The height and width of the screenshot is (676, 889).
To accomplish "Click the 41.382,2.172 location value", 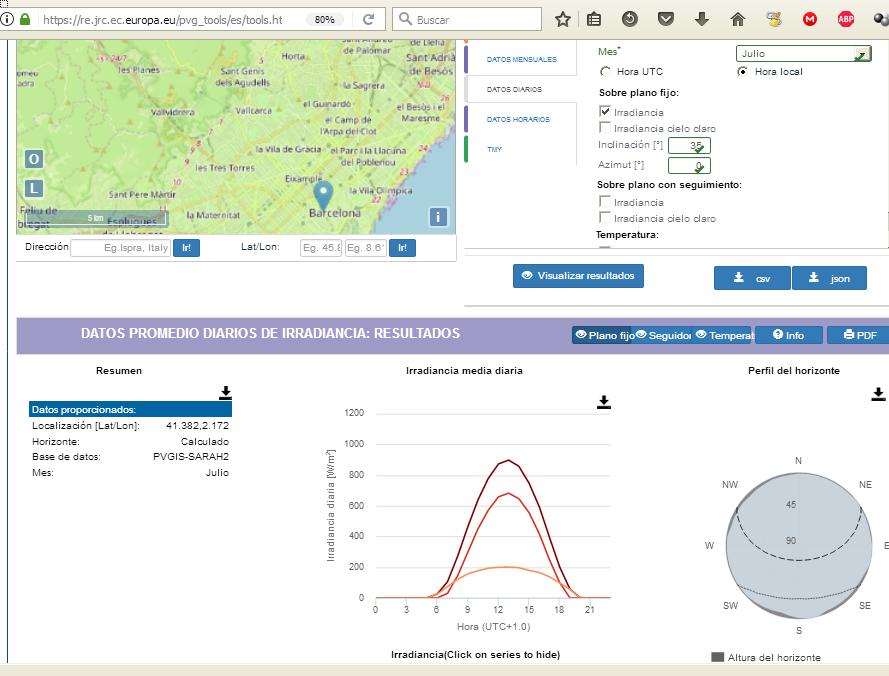I will point(197,425).
